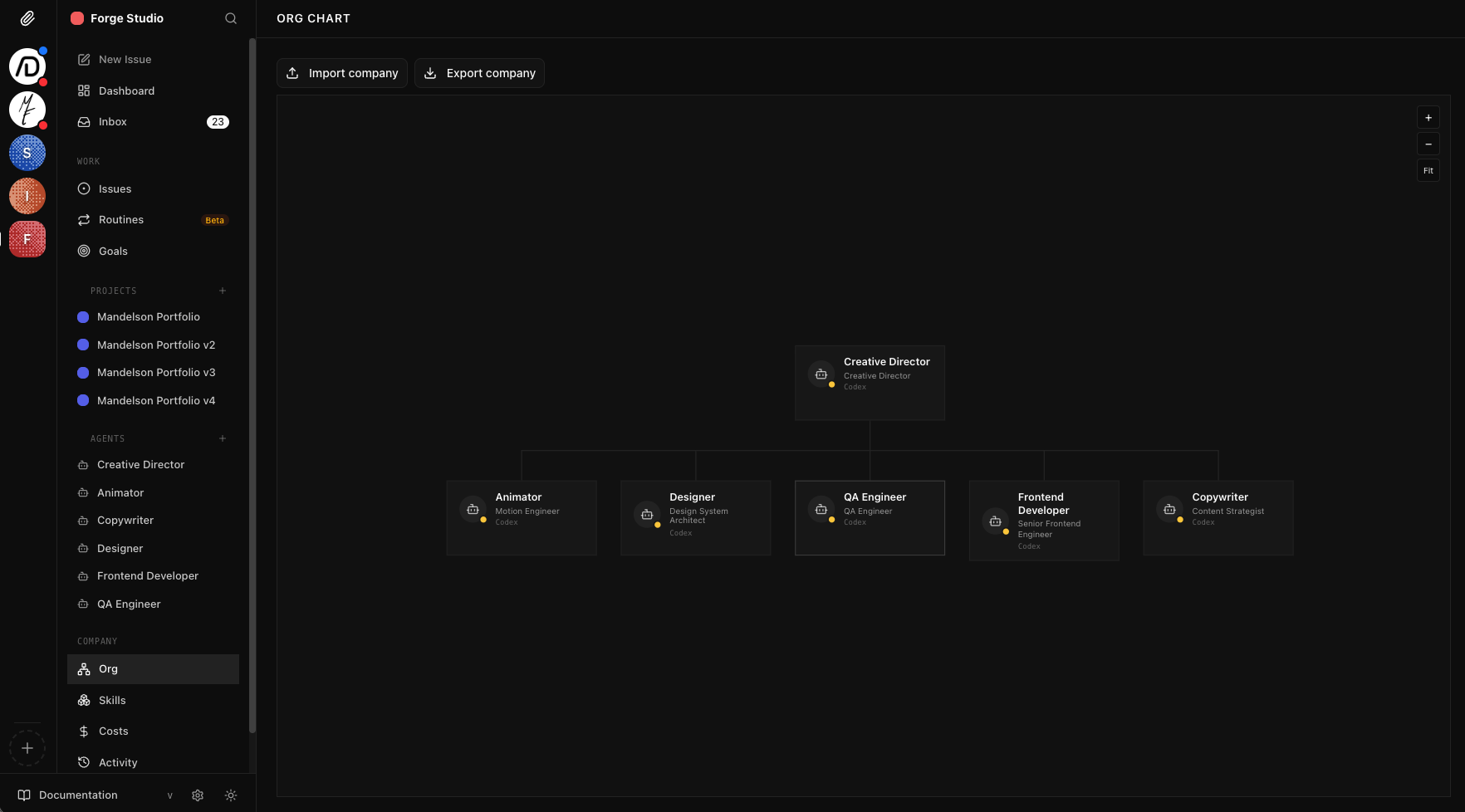Navigate to Goals

click(113, 251)
